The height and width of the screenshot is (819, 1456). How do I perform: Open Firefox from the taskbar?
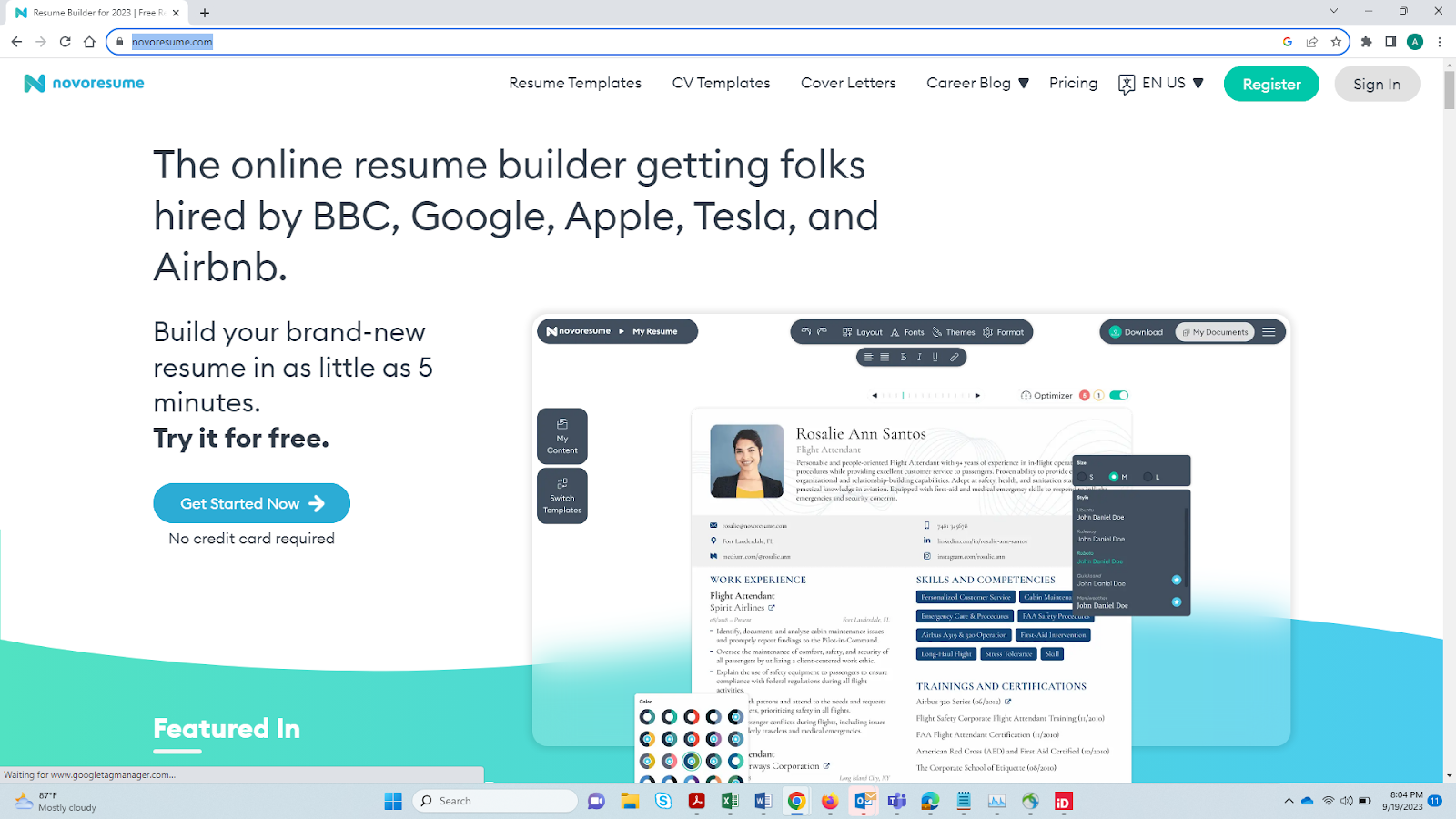pyautogui.click(x=830, y=801)
